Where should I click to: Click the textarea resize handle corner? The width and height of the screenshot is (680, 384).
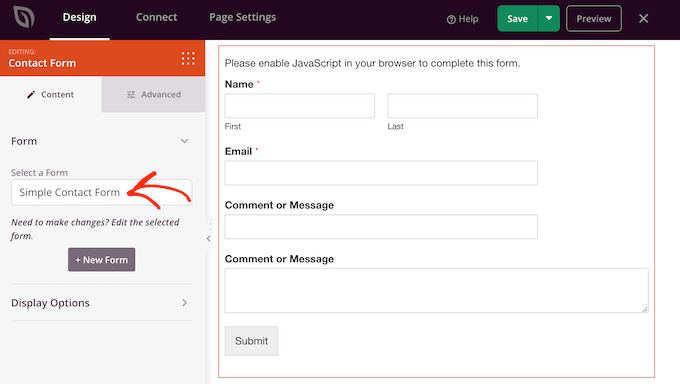click(x=645, y=309)
